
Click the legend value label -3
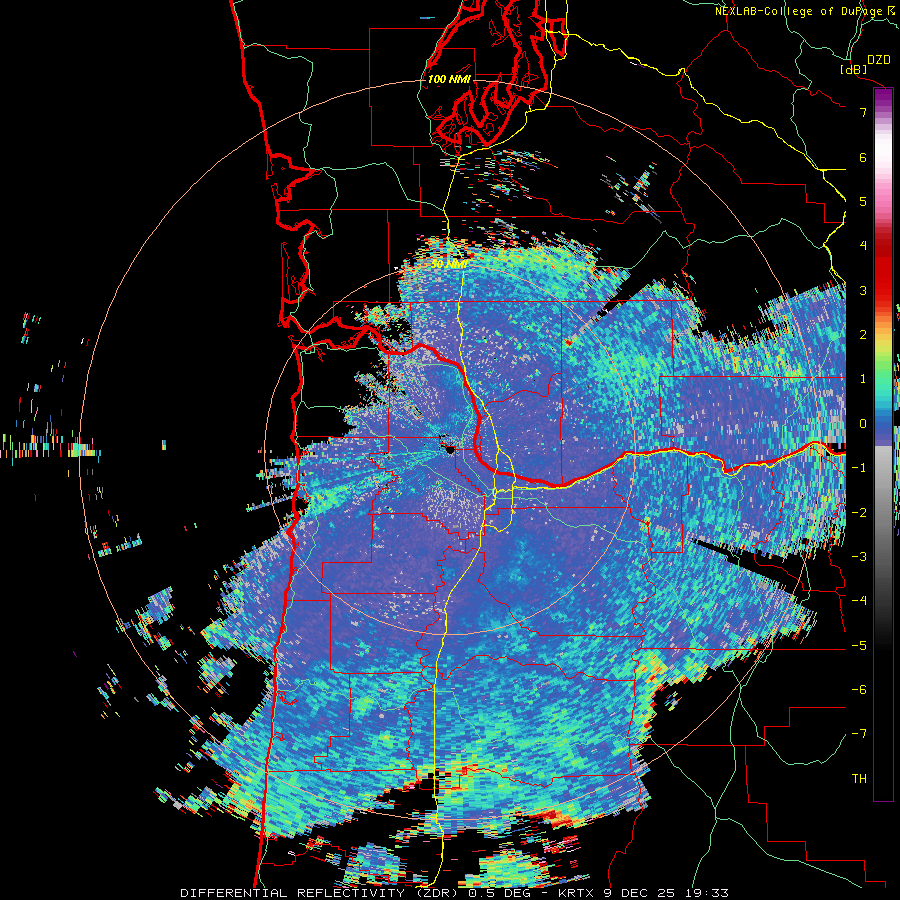coord(859,557)
